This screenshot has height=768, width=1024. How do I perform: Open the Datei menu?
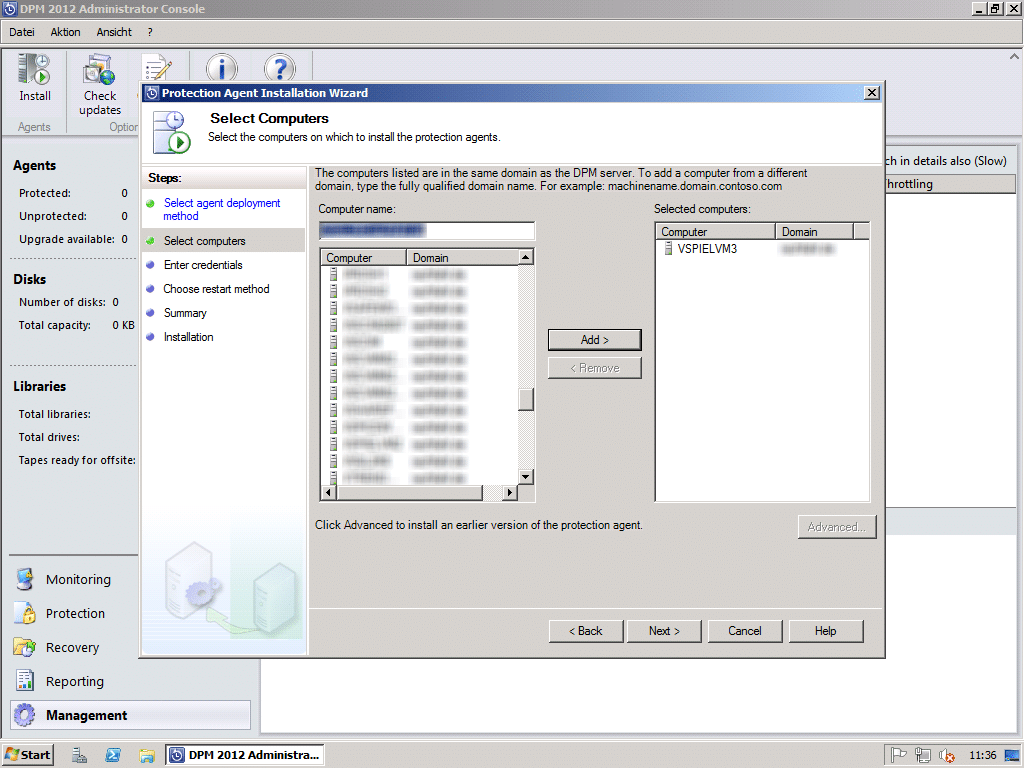click(x=22, y=32)
